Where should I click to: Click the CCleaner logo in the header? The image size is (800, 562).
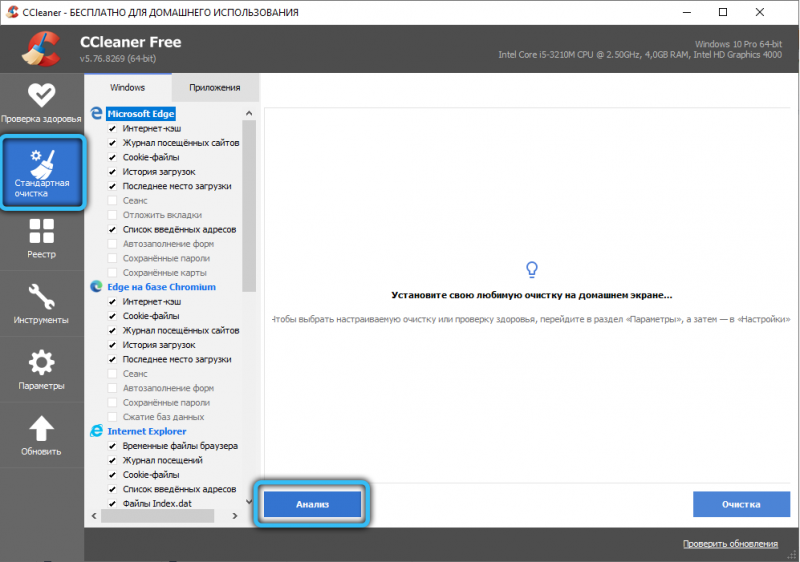coord(42,49)
